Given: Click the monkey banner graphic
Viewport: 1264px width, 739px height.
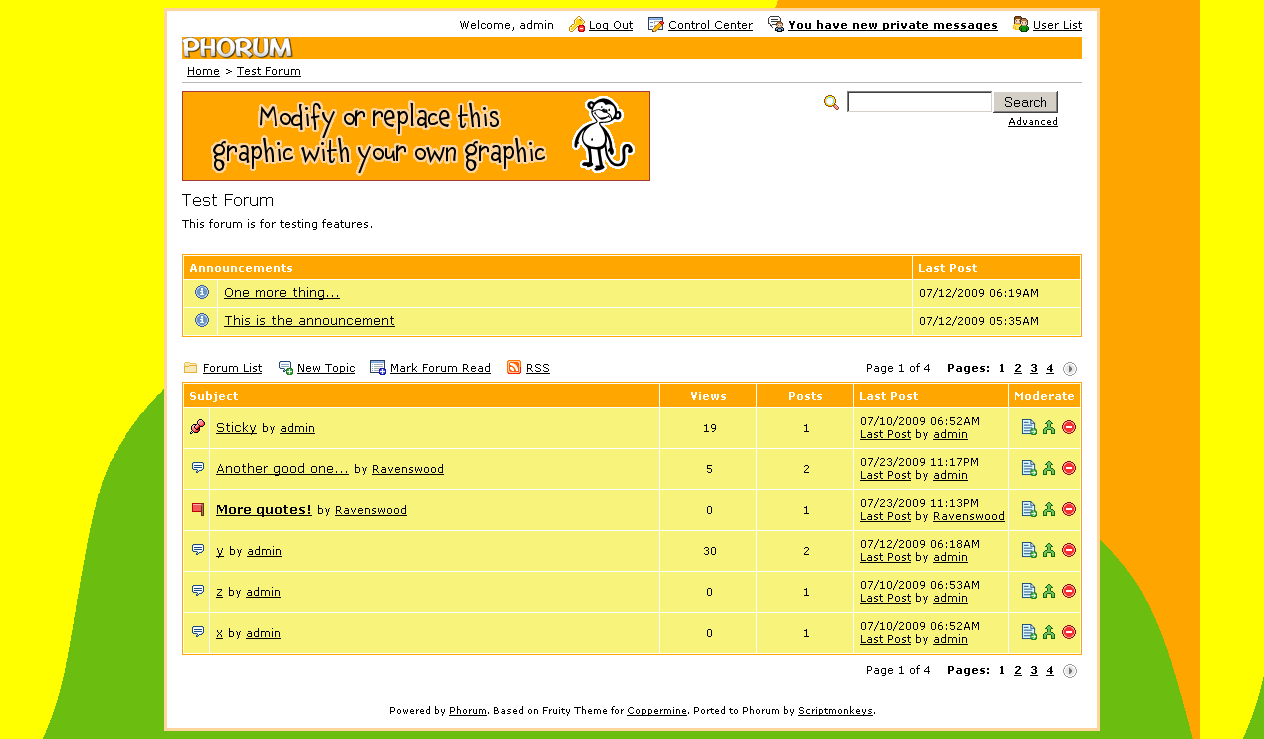Looking at the screenshot, I should point(416,136).
